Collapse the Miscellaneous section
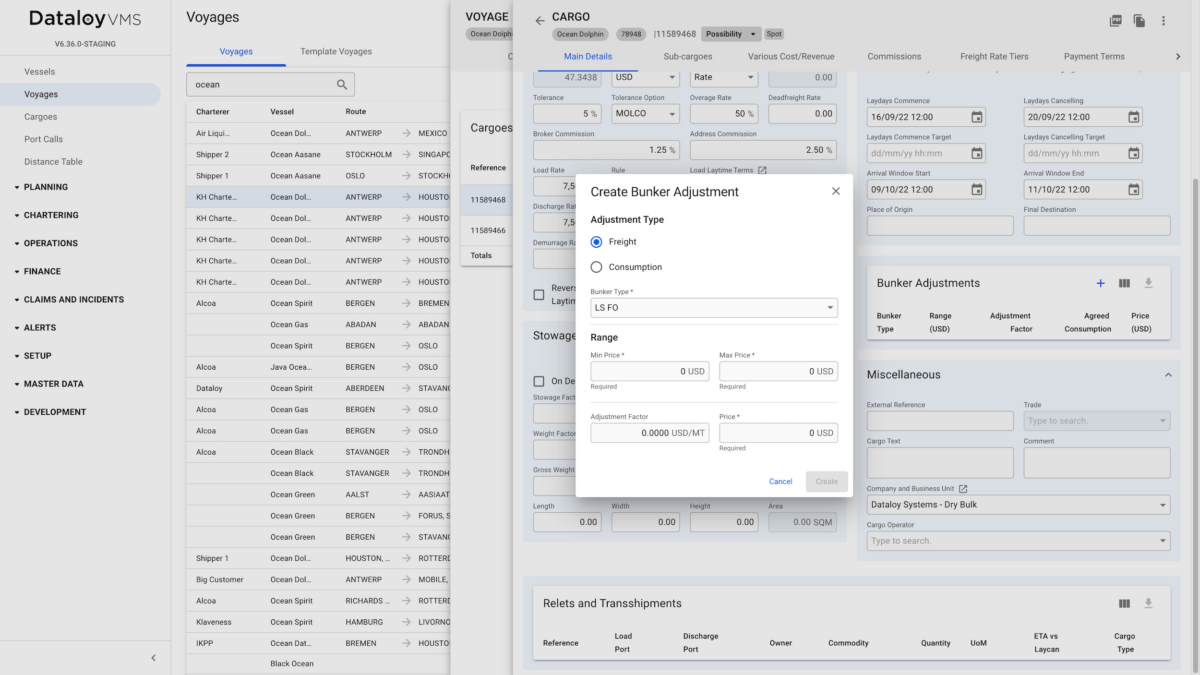This screenshot has height=675, width=1200. pos(1167,374)
